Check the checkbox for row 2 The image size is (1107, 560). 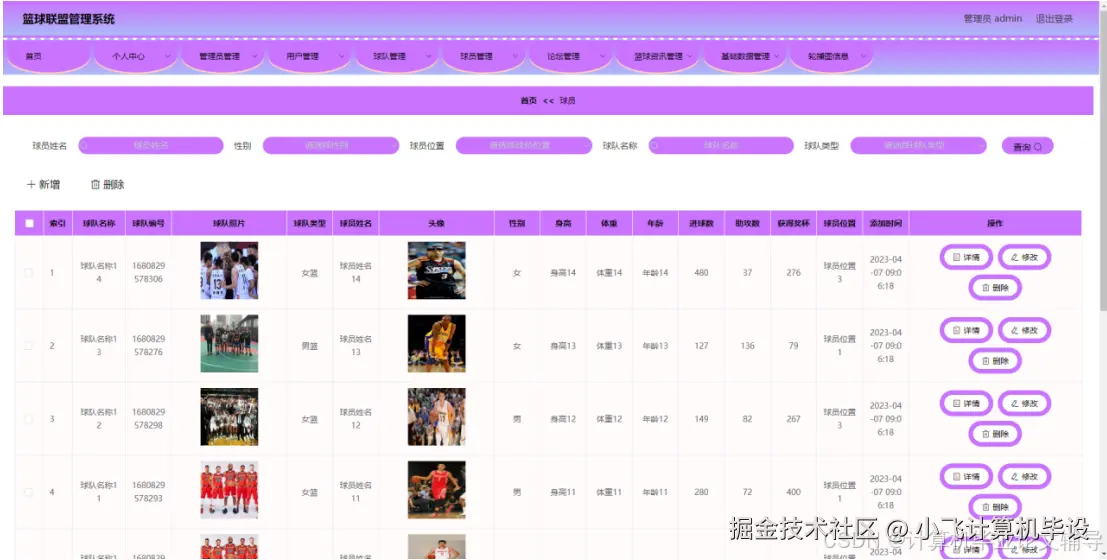click(29, 346)
